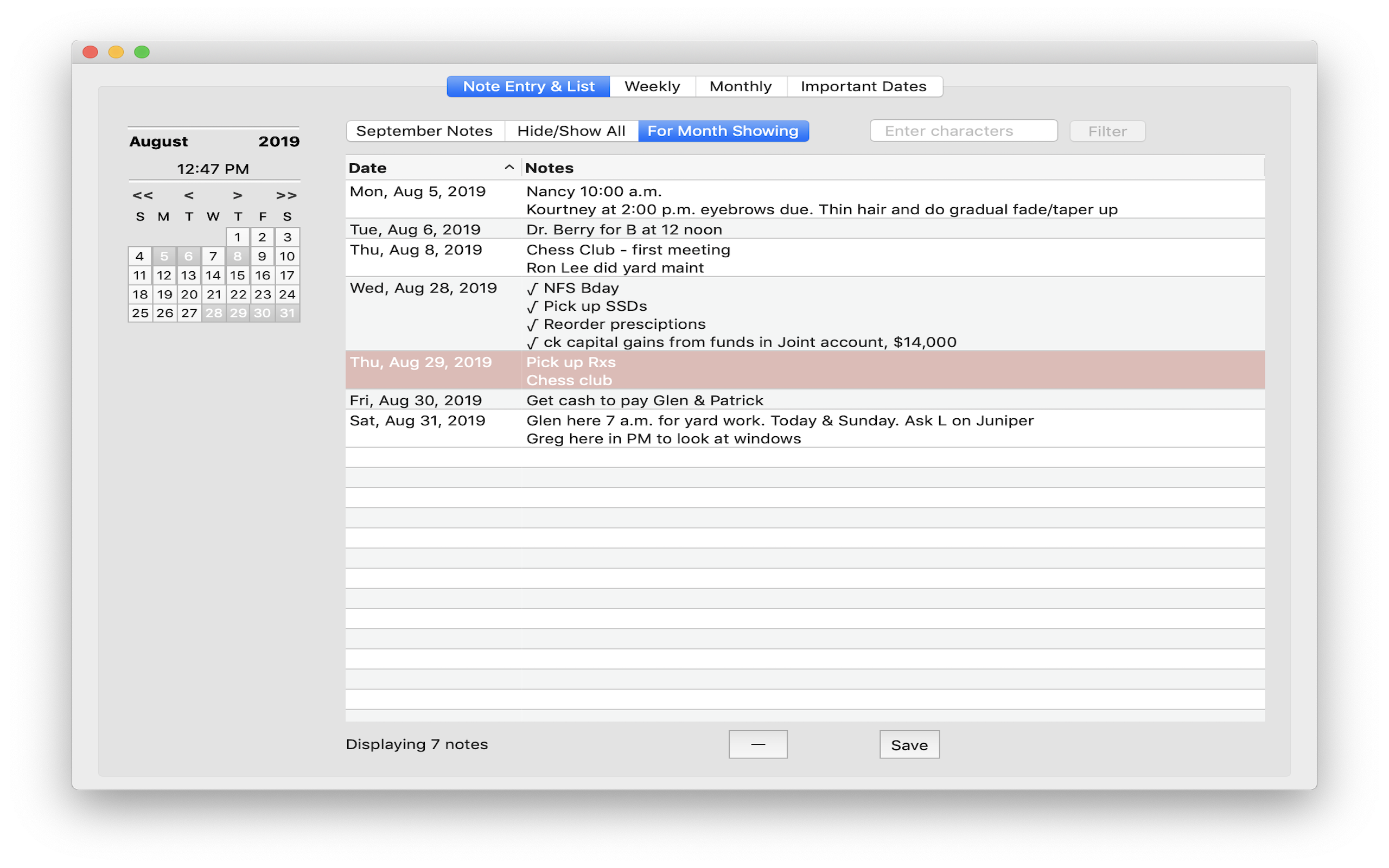The height and width of the screenshot is (868, 1389).
Task: Open the Weekly tab
Action: pos(652,86)
